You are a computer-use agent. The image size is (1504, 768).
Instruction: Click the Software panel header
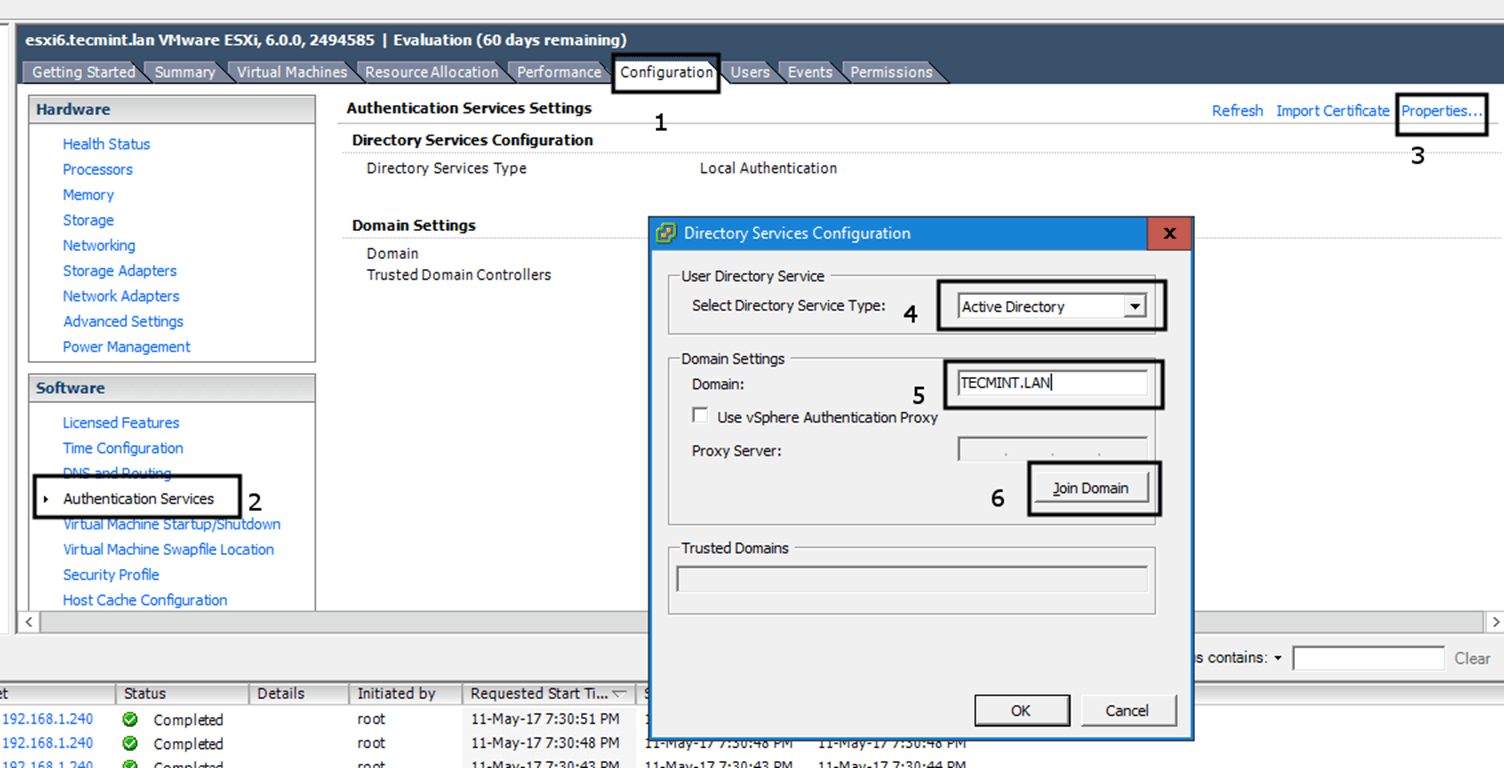click(x=172, y=388)
